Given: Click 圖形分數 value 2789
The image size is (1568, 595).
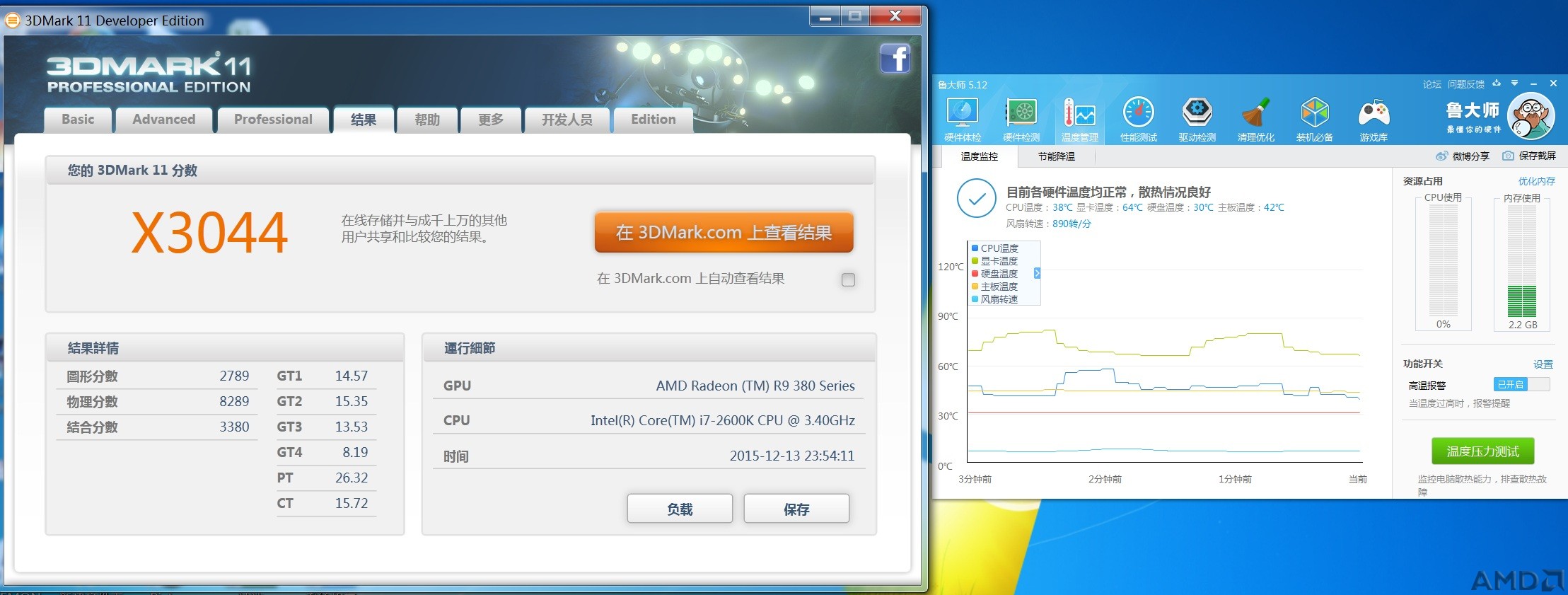Looking at the screenshot, I should pyautogui.click(x=234, y=376).
